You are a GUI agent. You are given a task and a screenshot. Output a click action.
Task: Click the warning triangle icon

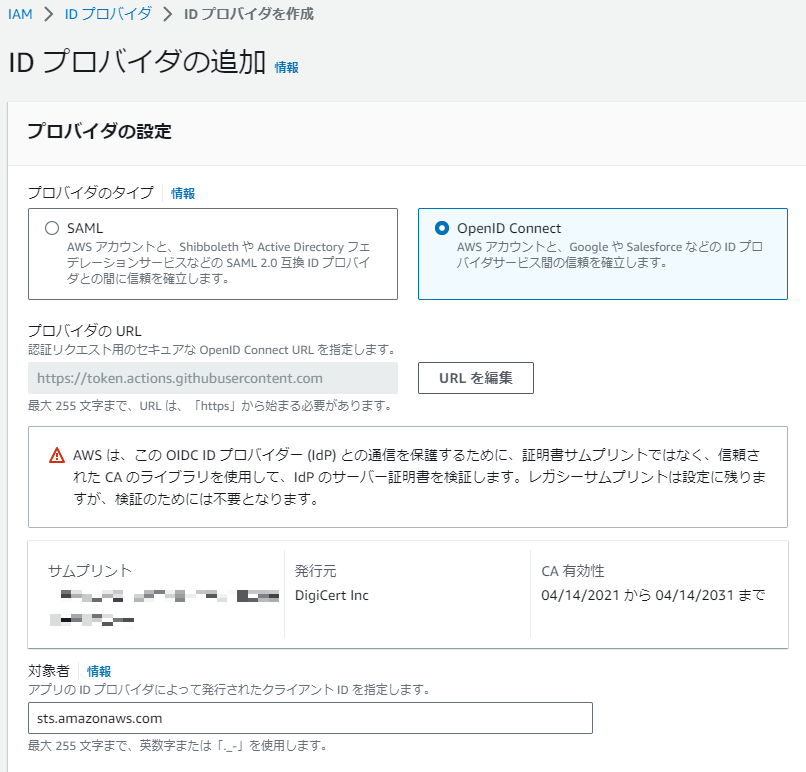point(57,455)
